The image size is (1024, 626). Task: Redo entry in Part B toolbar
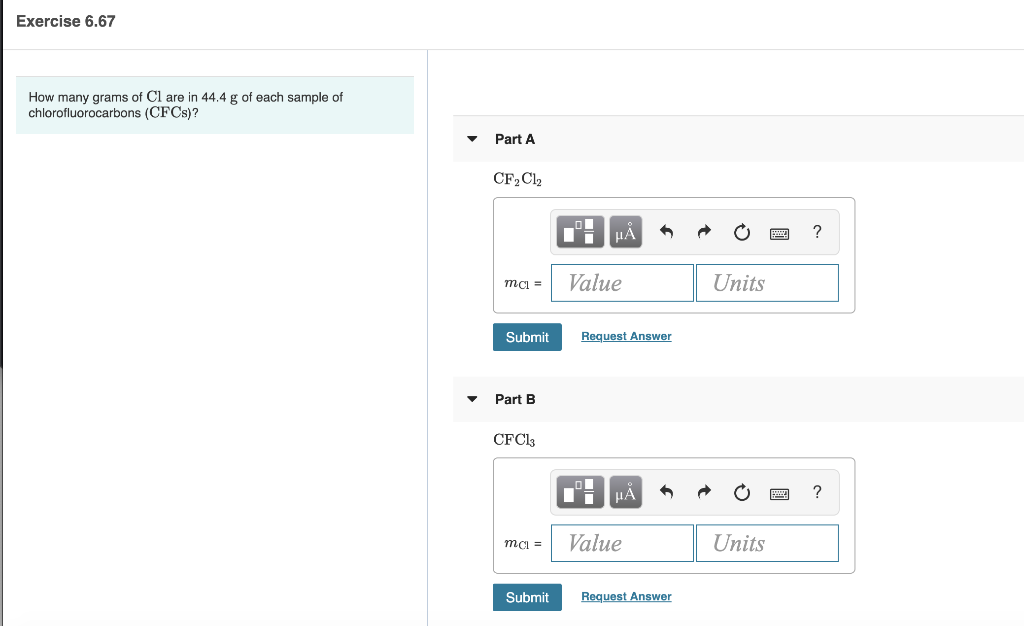704,492
